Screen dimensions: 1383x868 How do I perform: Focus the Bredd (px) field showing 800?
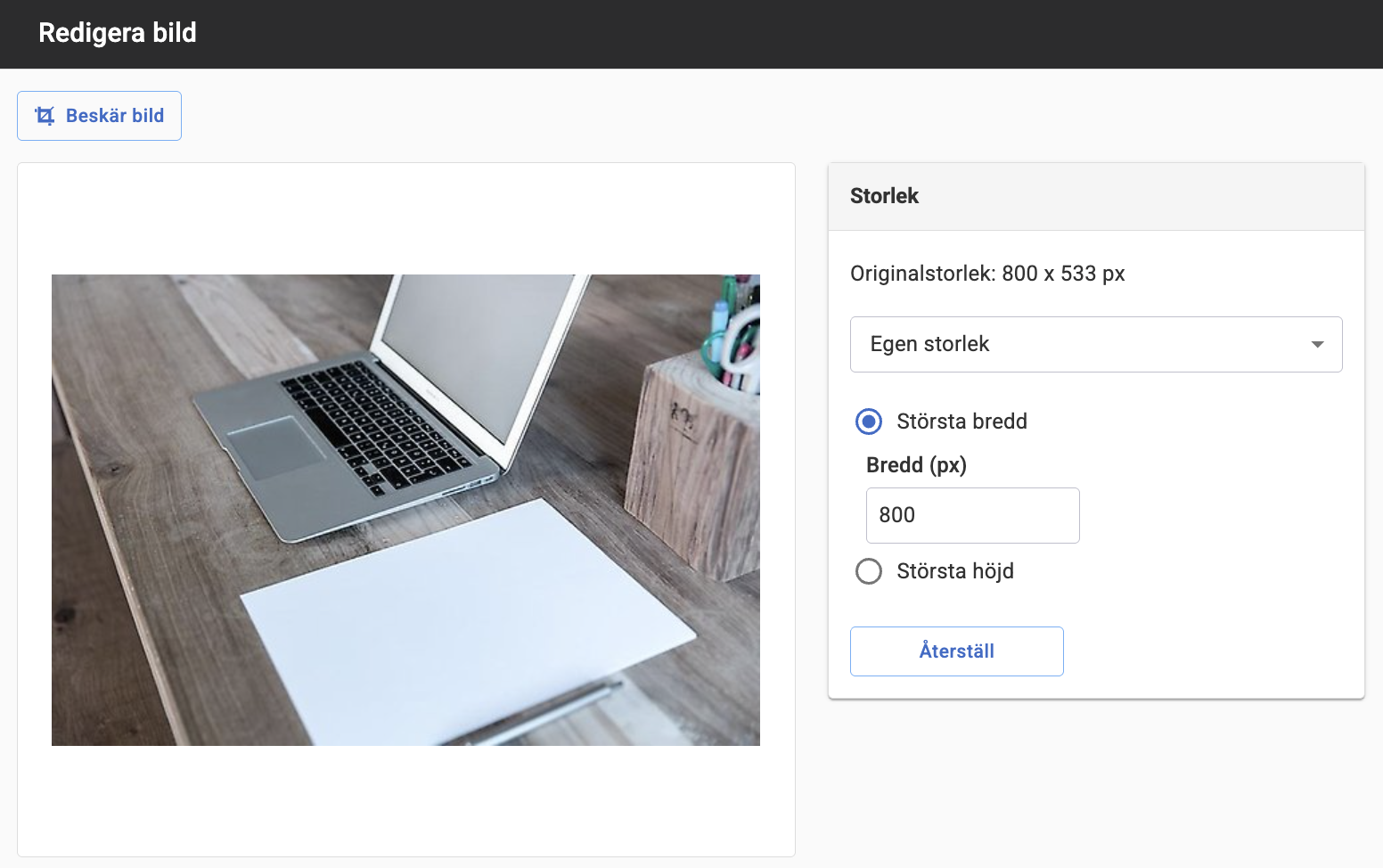[973, 515]
